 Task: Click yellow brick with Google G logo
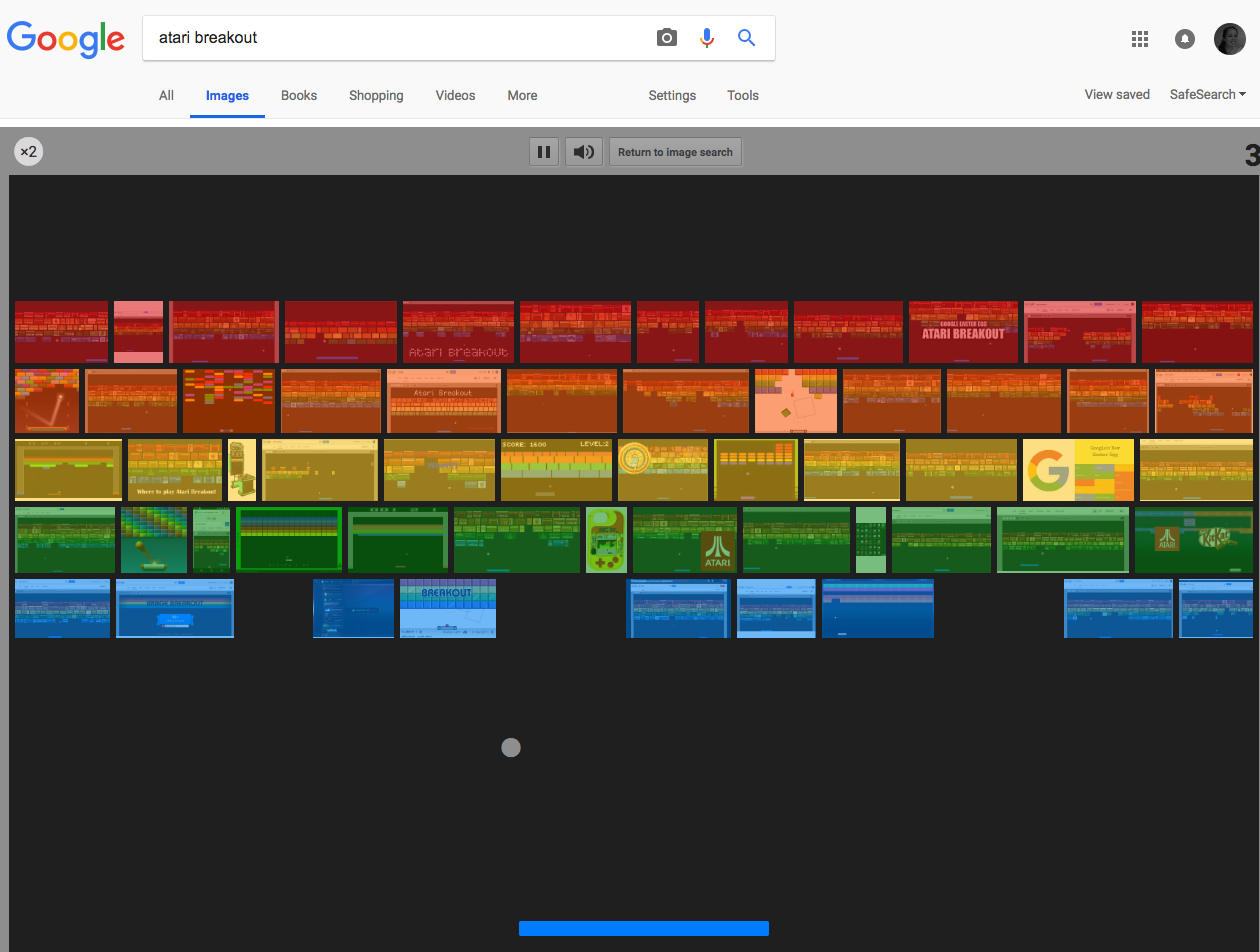tap(1078, 470)
